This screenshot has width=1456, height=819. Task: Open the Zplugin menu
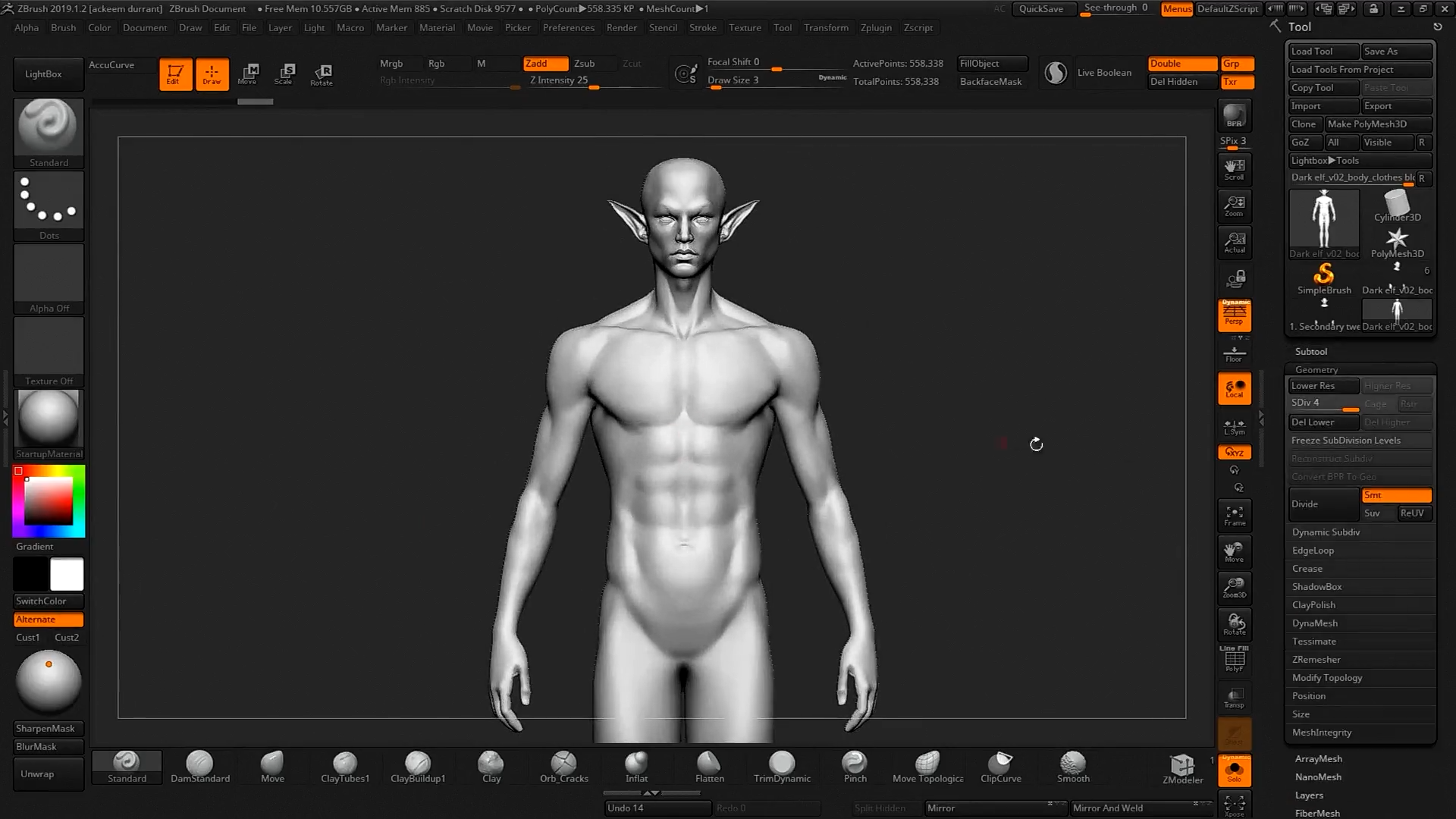[x=876, y=27]
